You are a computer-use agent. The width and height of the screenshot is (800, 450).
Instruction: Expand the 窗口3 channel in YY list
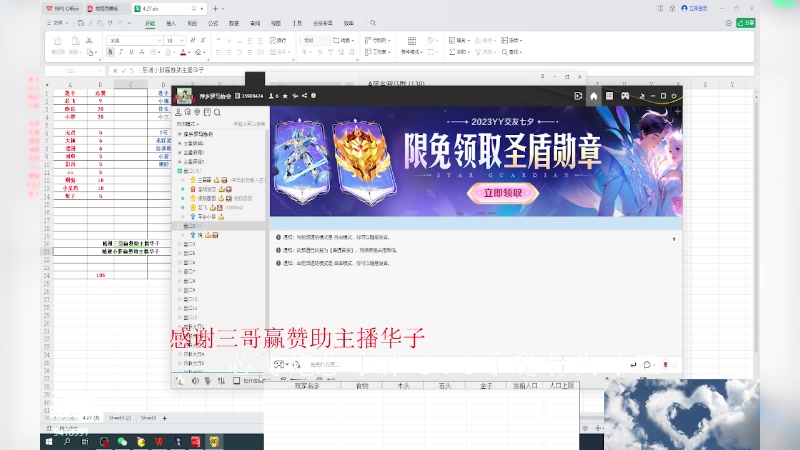180,244
